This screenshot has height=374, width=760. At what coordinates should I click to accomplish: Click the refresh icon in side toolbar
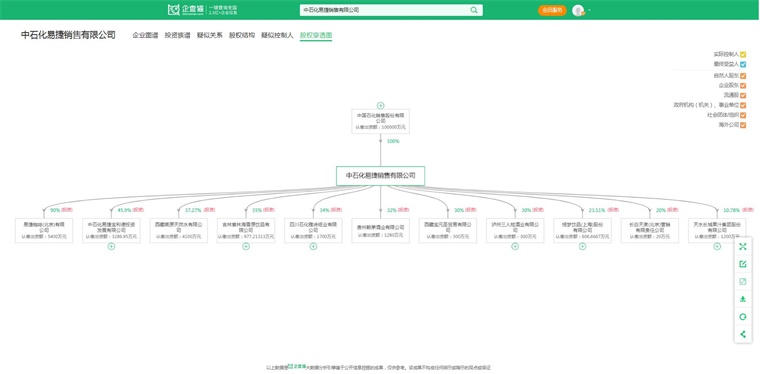pos(743,316)
